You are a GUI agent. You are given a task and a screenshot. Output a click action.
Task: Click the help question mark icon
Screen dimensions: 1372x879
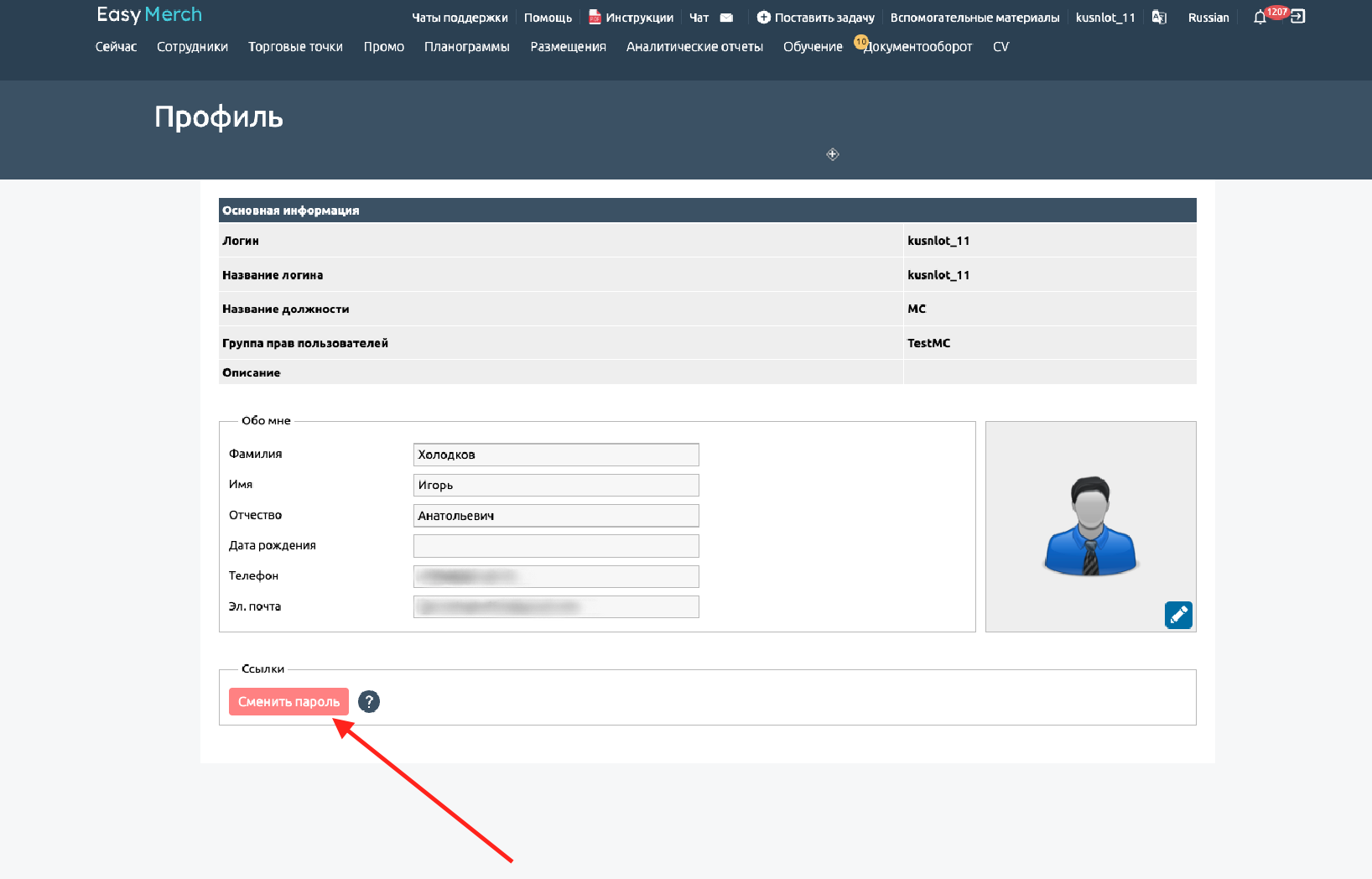click(x=369, y=701)
